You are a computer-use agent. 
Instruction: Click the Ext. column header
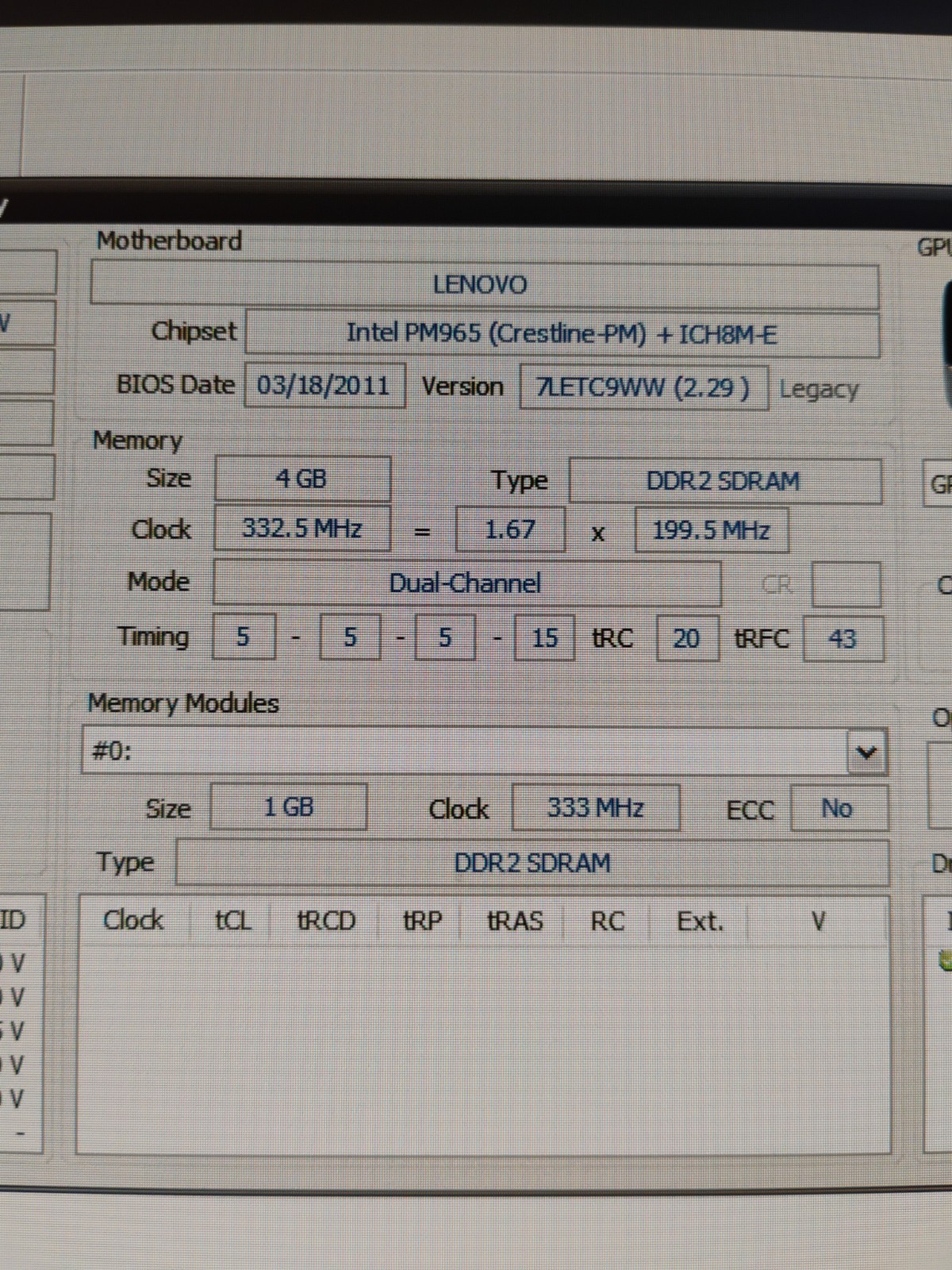[x=700, y=922]
